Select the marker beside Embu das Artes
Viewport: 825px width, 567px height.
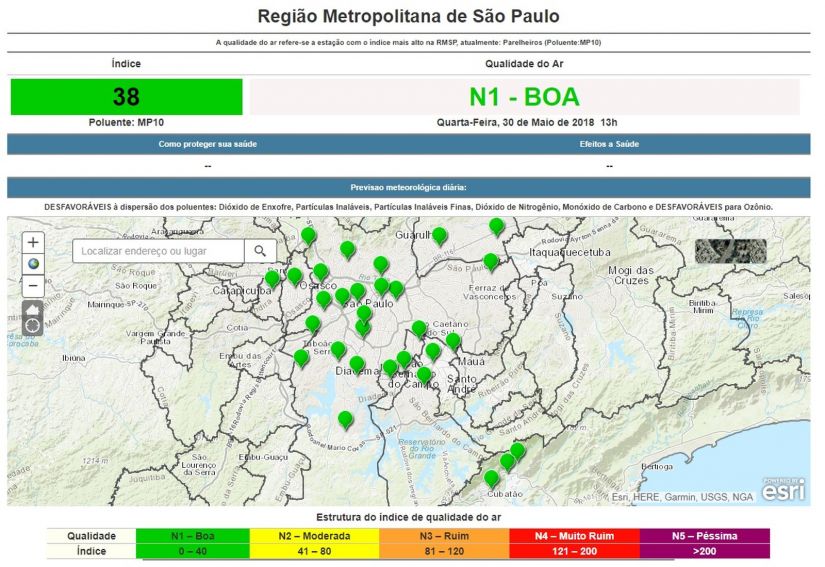pos(301,358)
